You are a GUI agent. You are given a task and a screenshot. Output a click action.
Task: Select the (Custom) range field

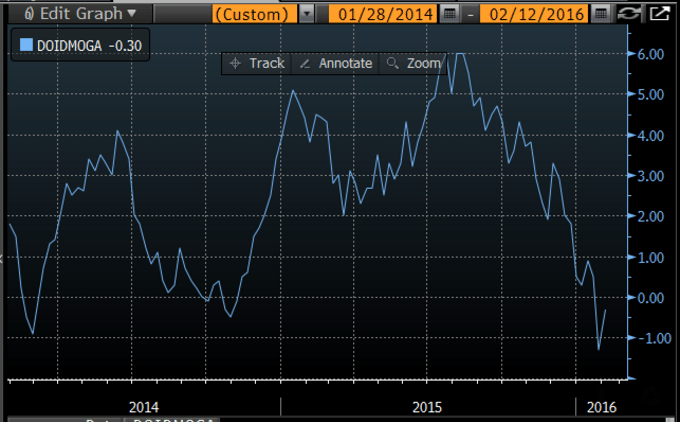point(255,14)
